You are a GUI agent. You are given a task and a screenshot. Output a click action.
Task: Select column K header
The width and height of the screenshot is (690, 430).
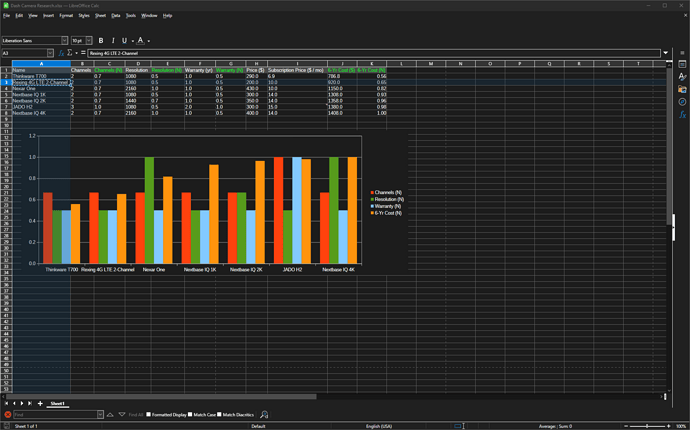371,64
